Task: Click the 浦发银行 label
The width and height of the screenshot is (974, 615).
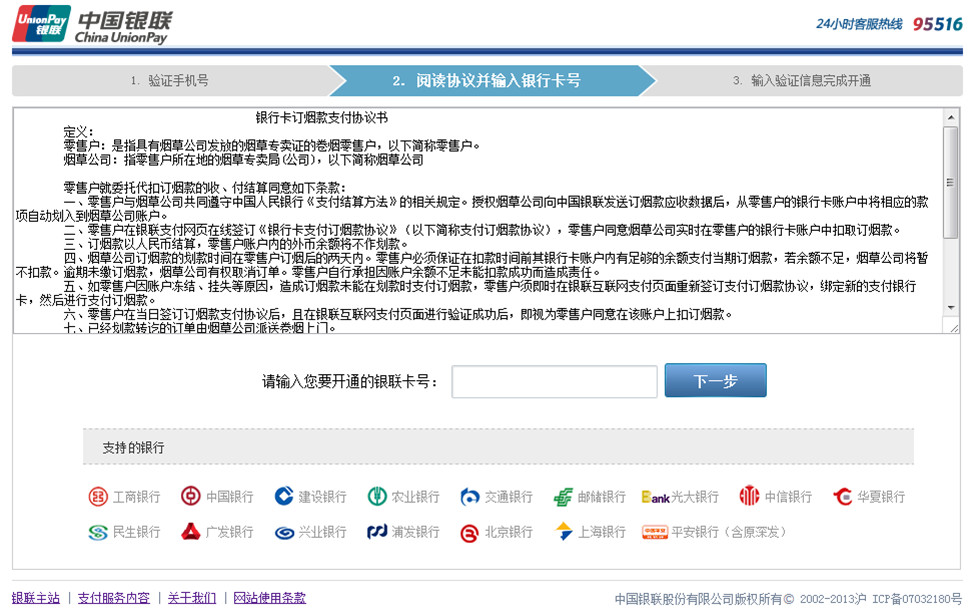Action: (416, 532)
